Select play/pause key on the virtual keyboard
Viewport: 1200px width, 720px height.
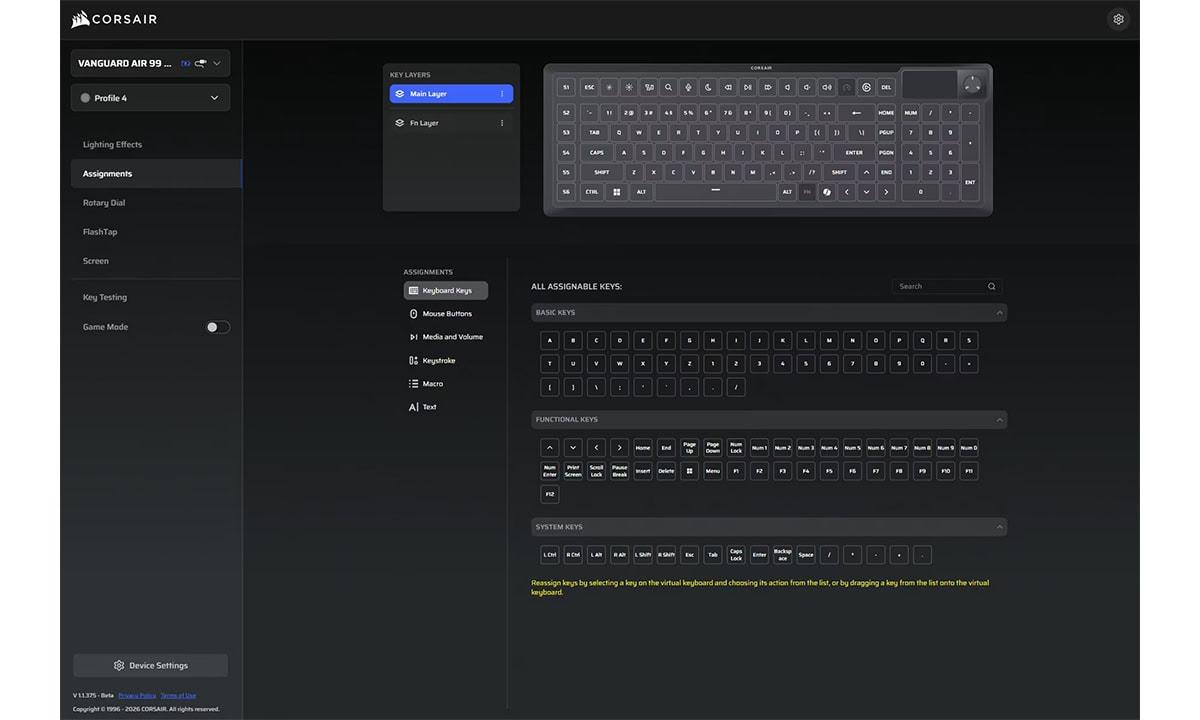(x=747, y=87)
